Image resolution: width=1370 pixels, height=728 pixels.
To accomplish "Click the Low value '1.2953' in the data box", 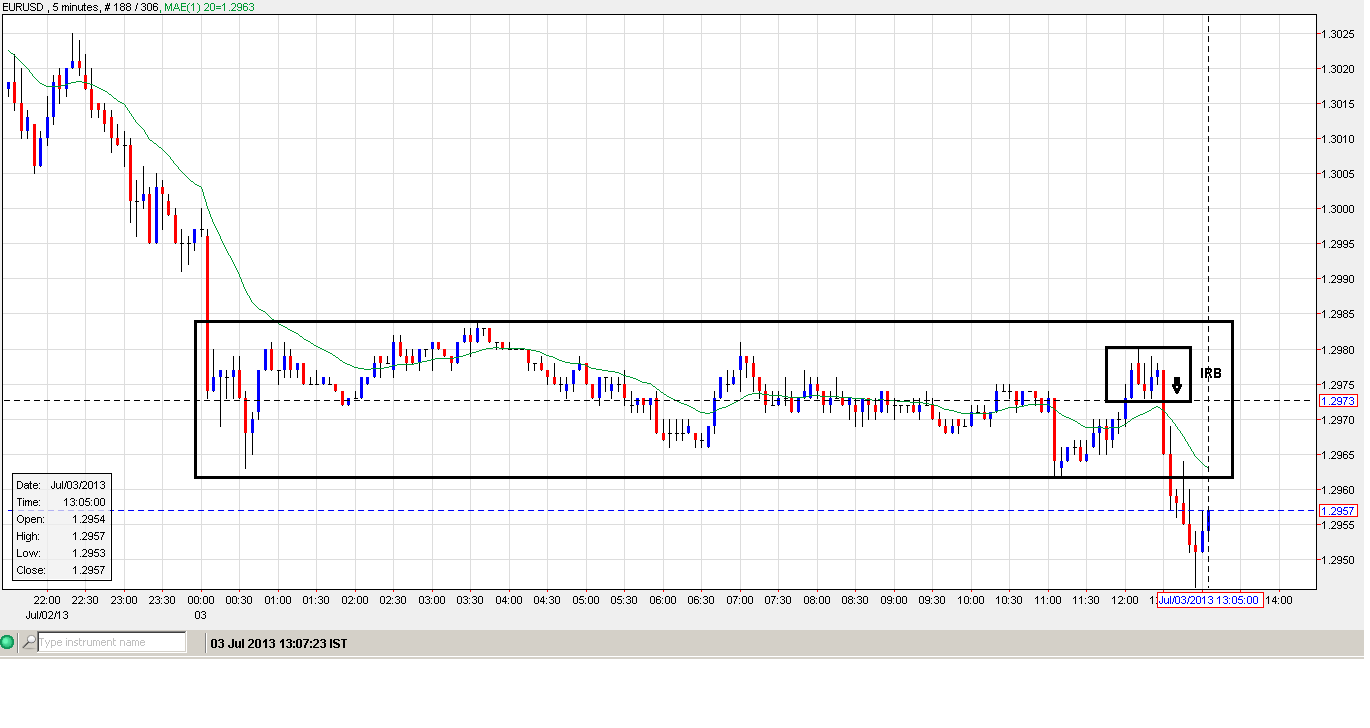I will coord(89,553).
